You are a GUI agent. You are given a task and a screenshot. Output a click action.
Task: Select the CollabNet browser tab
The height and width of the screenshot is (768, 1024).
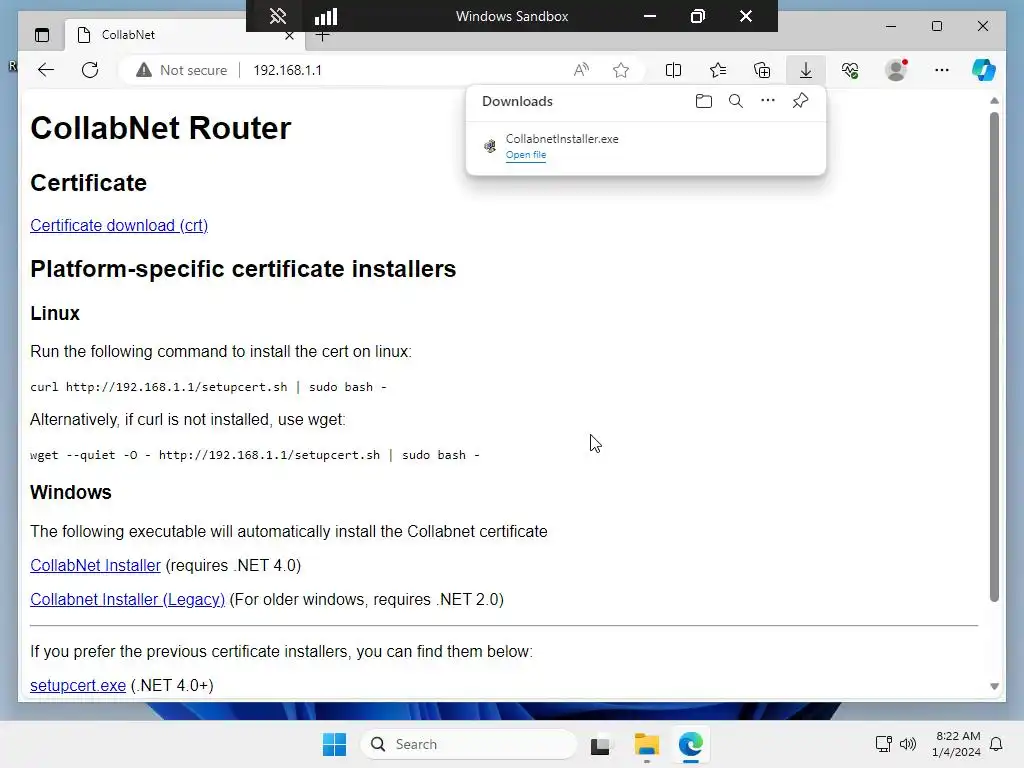tap(183, 35)
